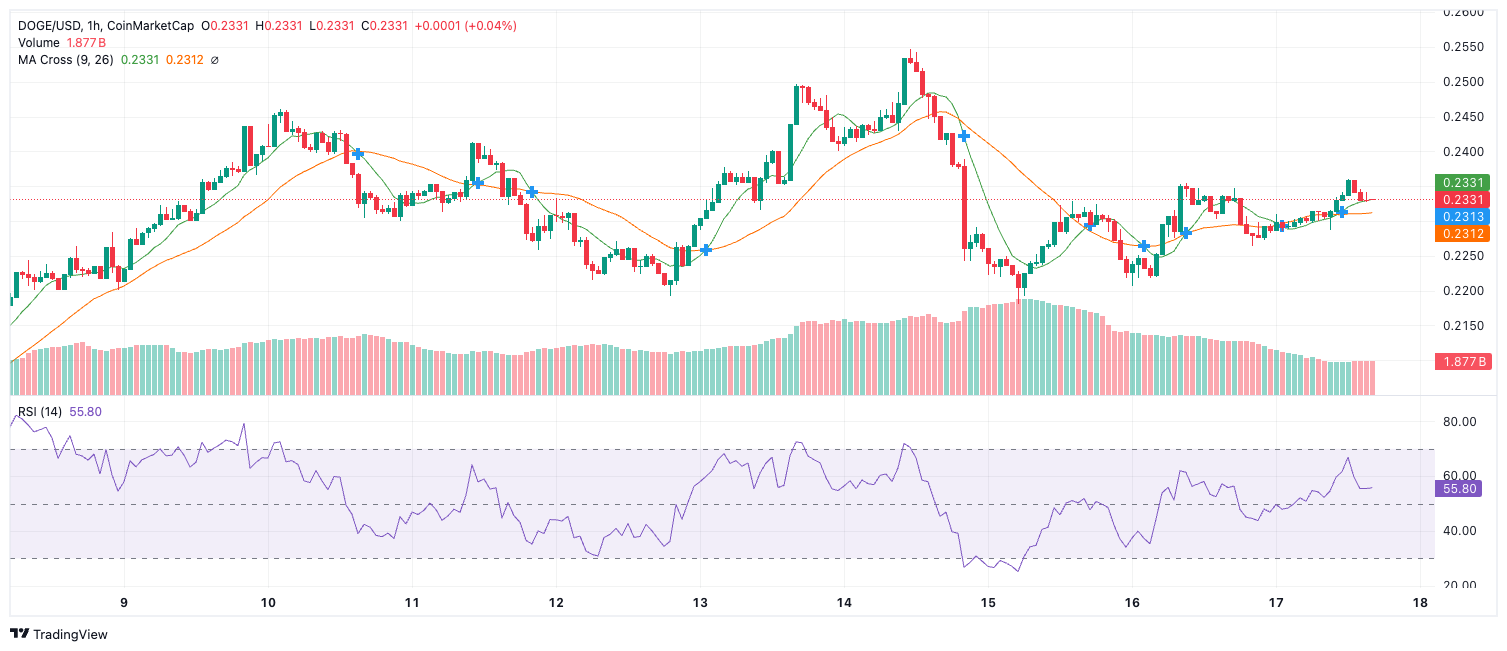Click the TradingView text link

(70, 634)
